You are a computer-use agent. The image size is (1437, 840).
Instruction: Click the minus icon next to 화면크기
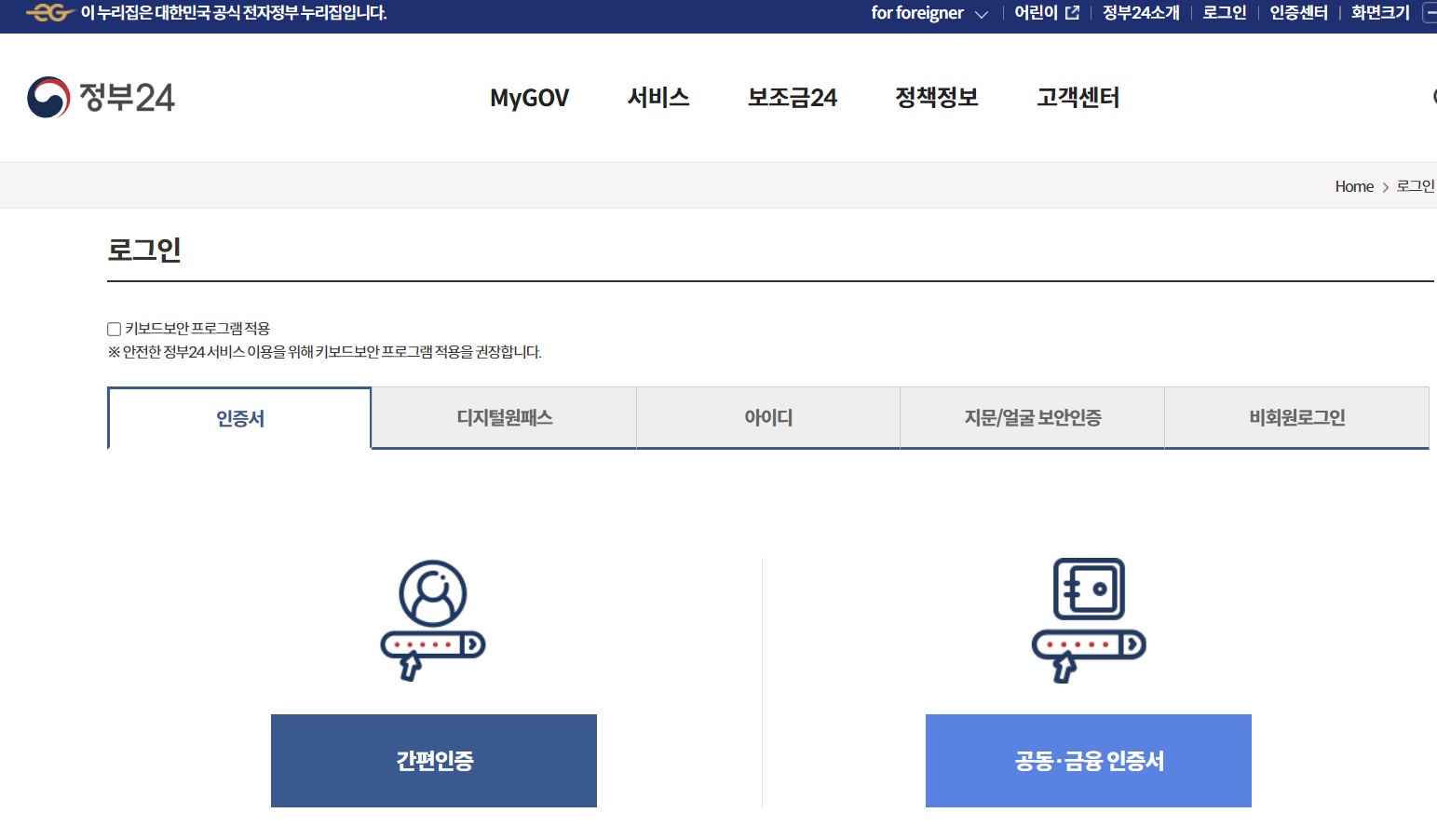1430,13
